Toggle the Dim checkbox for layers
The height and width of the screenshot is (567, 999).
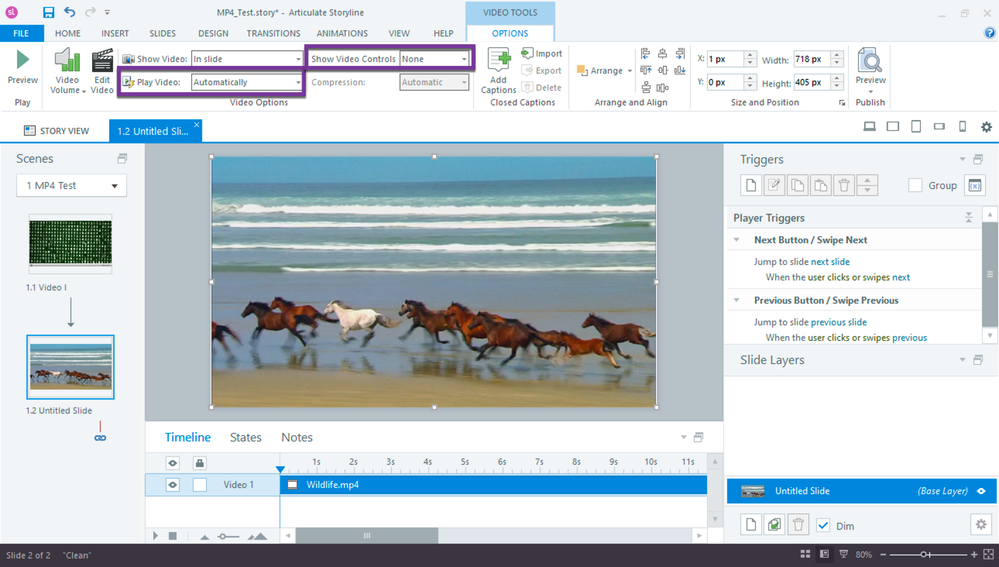pyautogui.click(x=823, y=526)
